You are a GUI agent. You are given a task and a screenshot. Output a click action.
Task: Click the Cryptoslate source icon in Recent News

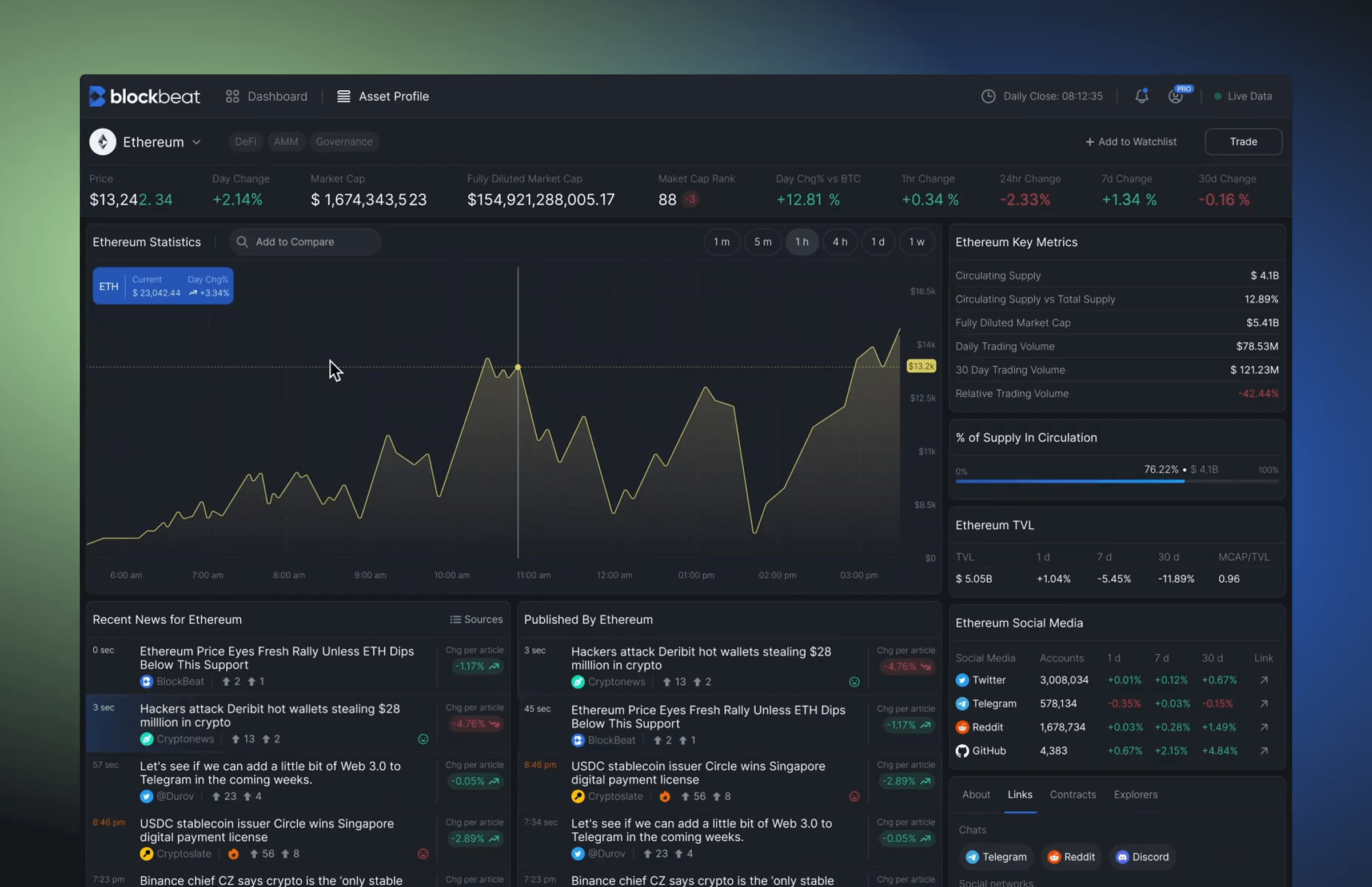pos(146,854)
